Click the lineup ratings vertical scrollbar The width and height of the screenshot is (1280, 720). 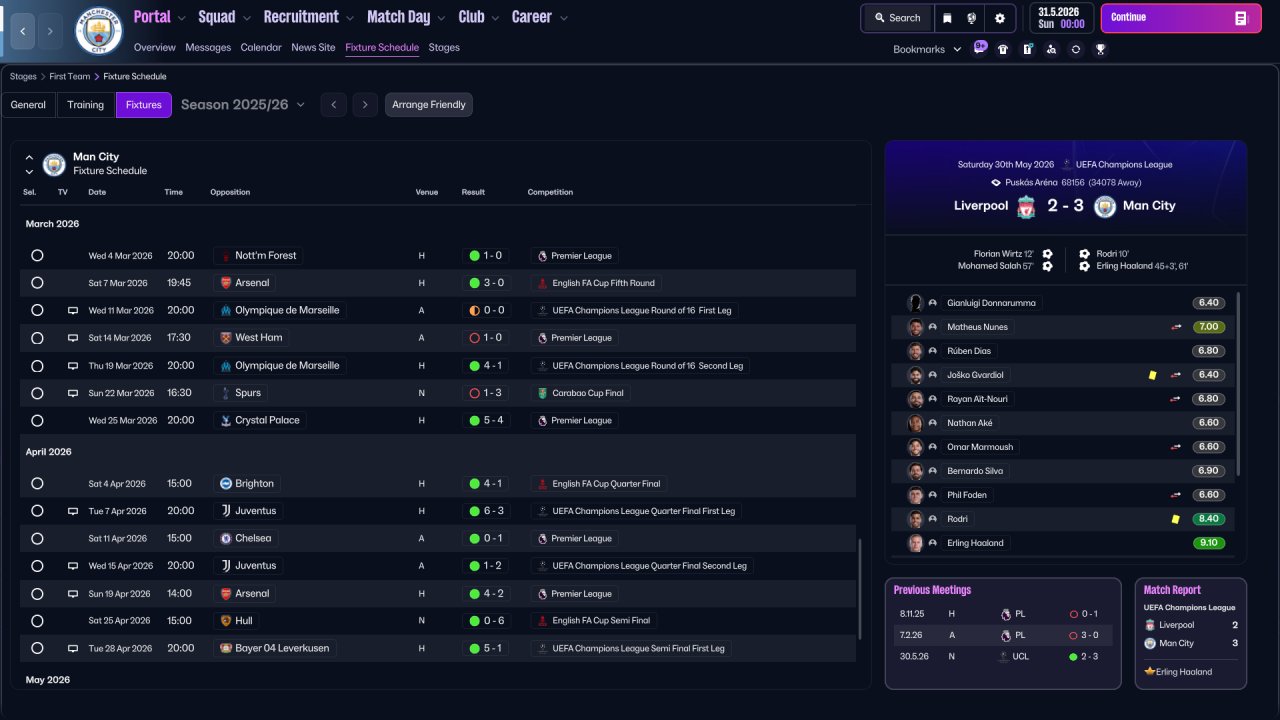(x=1239, y=384)
